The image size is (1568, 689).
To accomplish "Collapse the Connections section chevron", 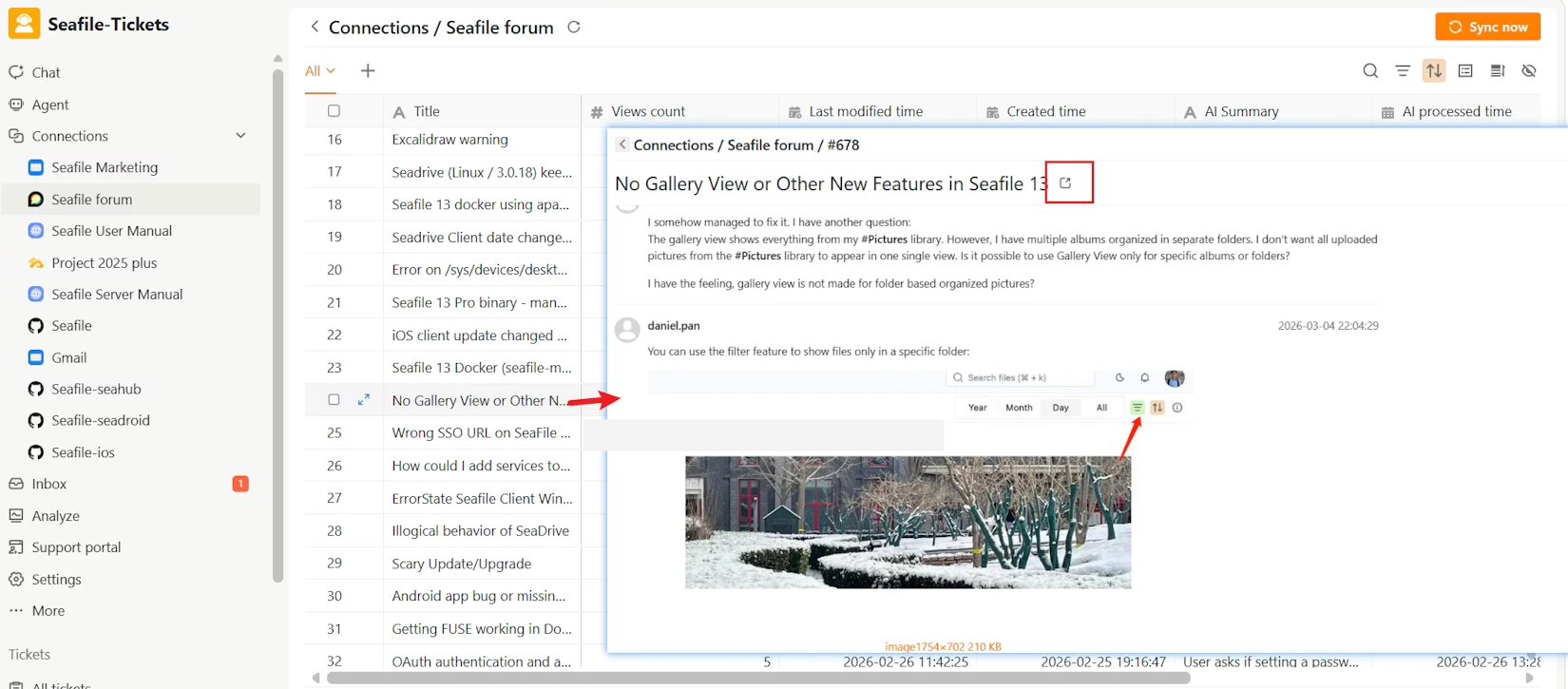I will (240, 136).
